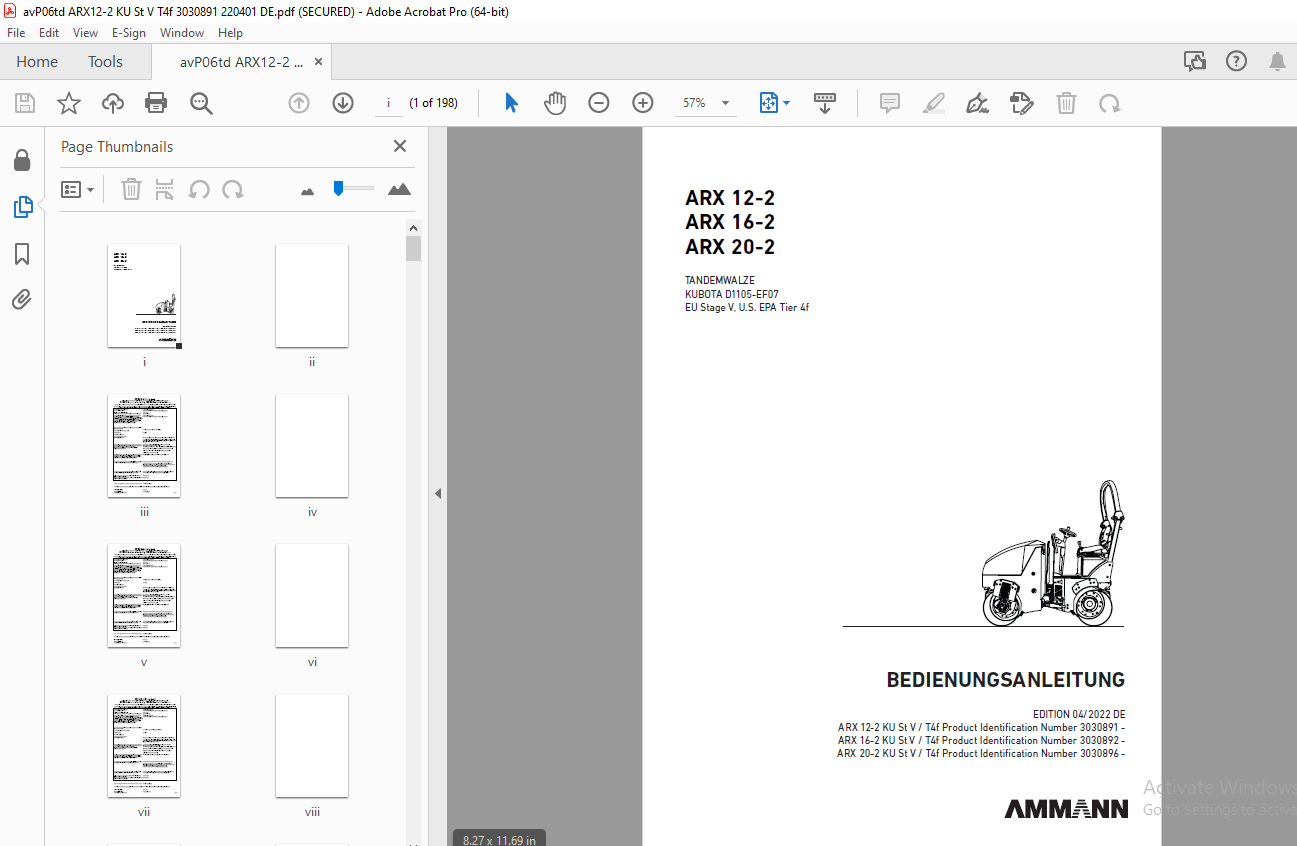Open the share with others icon
This screenshot has width=1297, height=846.
coord(1195,62)
